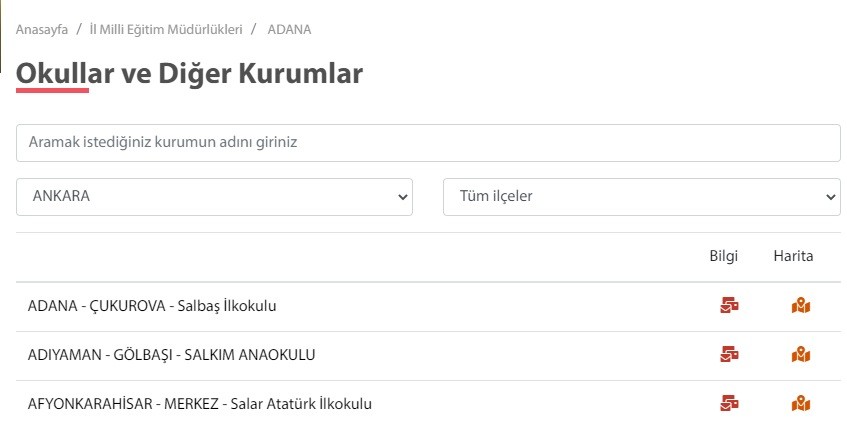This screenshot has width=847, height=428.
Task: Click the Okullar ve Diğer Kurumlar heading
Action: pyautogui.click(x=189, y=73)
